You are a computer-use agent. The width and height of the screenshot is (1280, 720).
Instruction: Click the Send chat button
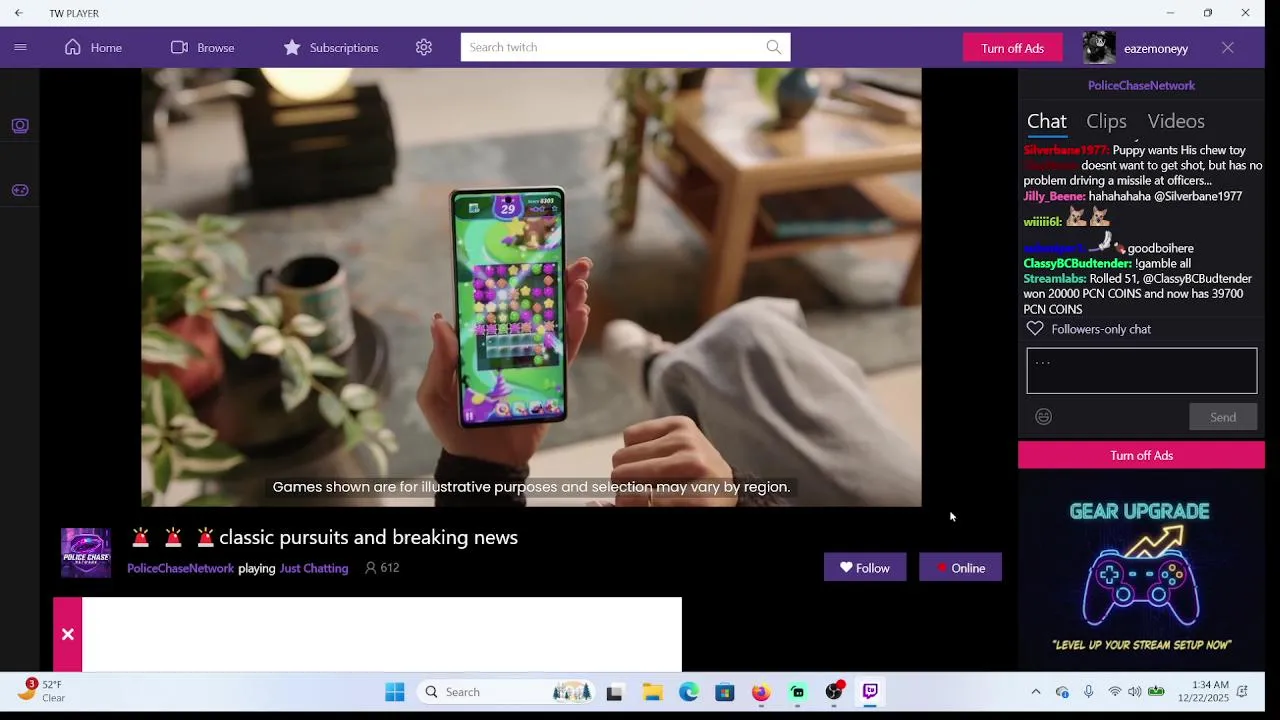click(x=1222, y=417)
